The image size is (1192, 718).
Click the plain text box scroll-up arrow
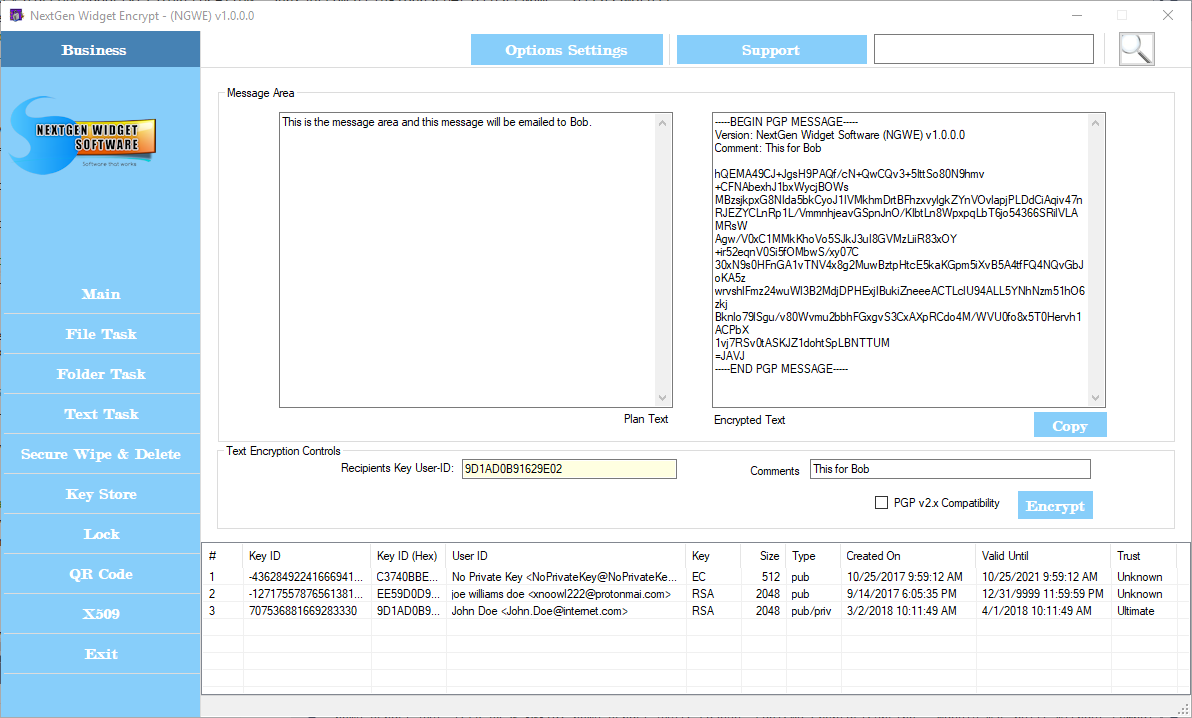pos(663,122)
